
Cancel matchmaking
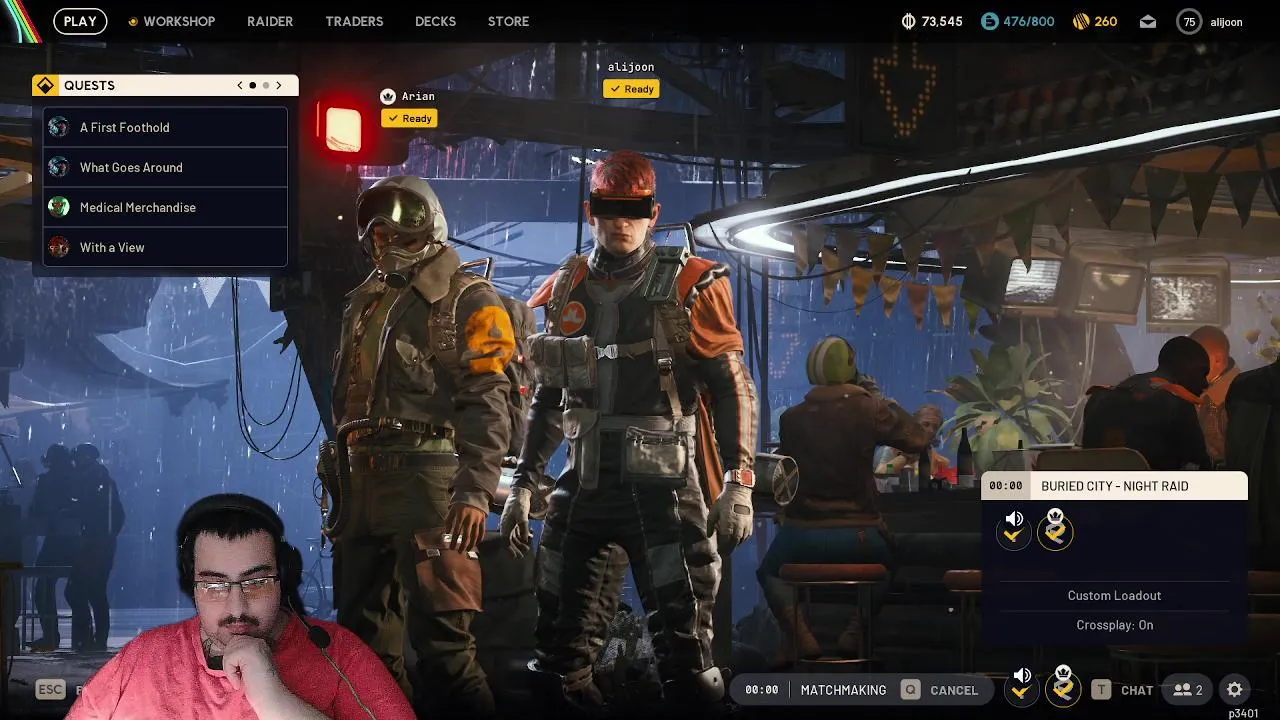point(954,690)
